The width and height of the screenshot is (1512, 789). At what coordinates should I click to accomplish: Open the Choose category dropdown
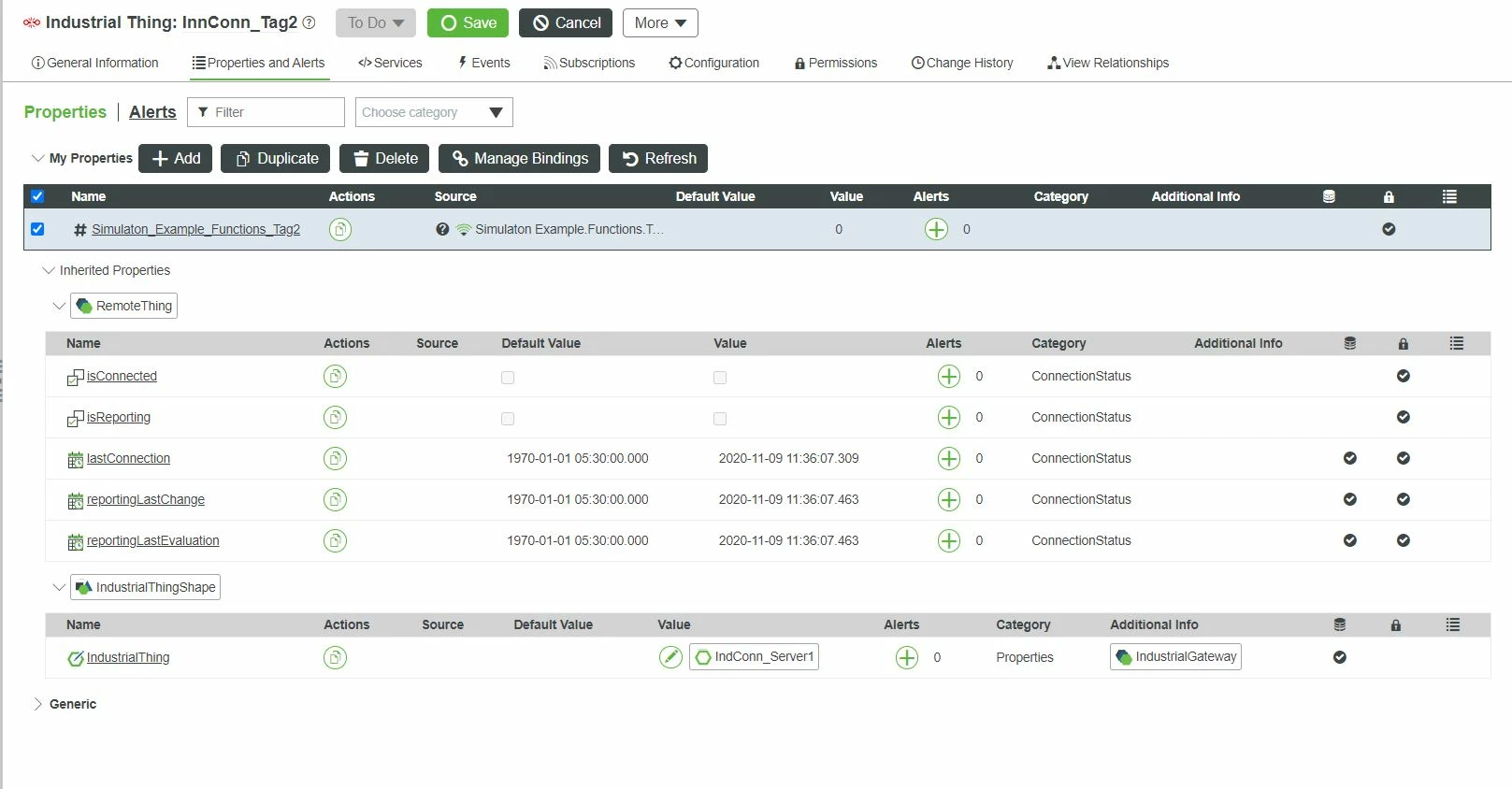tap(434, 112)
